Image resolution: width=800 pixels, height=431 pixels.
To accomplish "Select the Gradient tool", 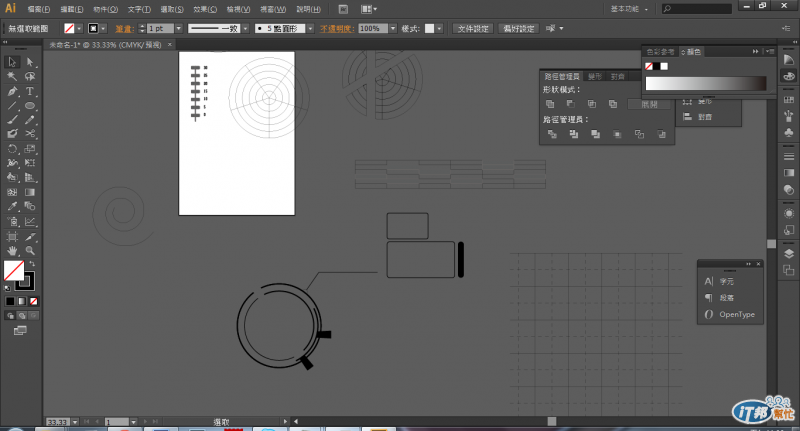I will 30,192.
